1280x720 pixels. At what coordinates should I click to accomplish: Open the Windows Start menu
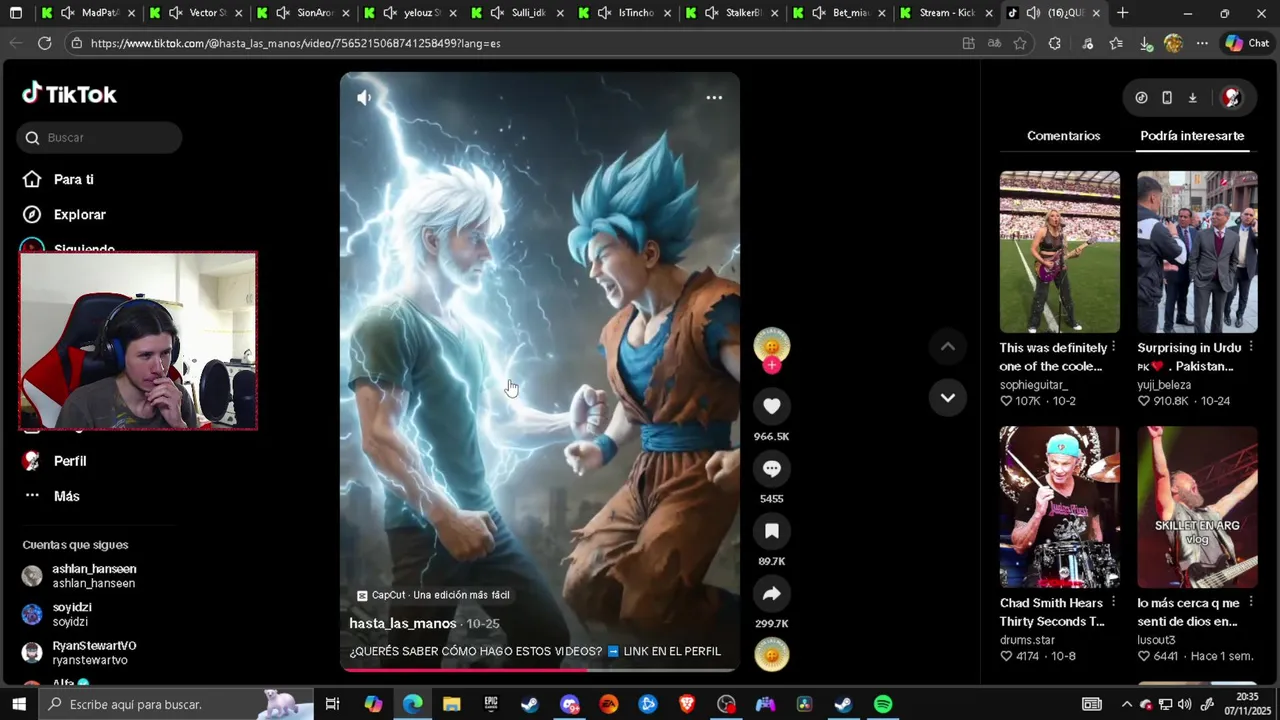pos(18,704)
